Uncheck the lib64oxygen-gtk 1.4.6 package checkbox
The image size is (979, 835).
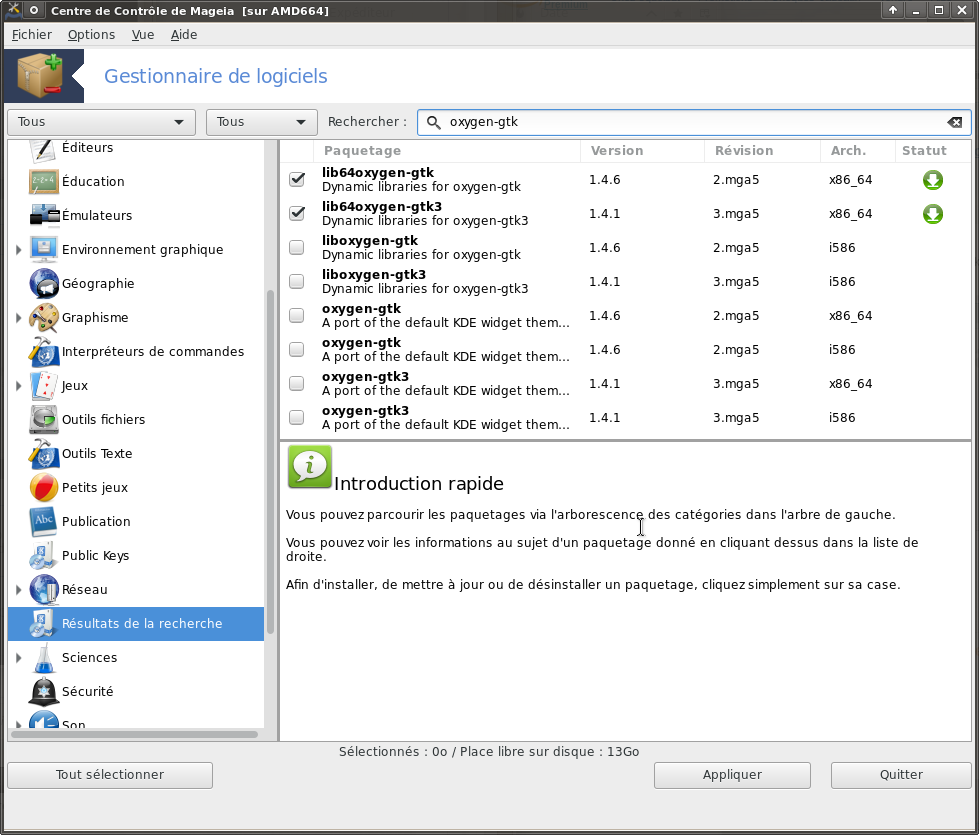[x=297, y=179]
